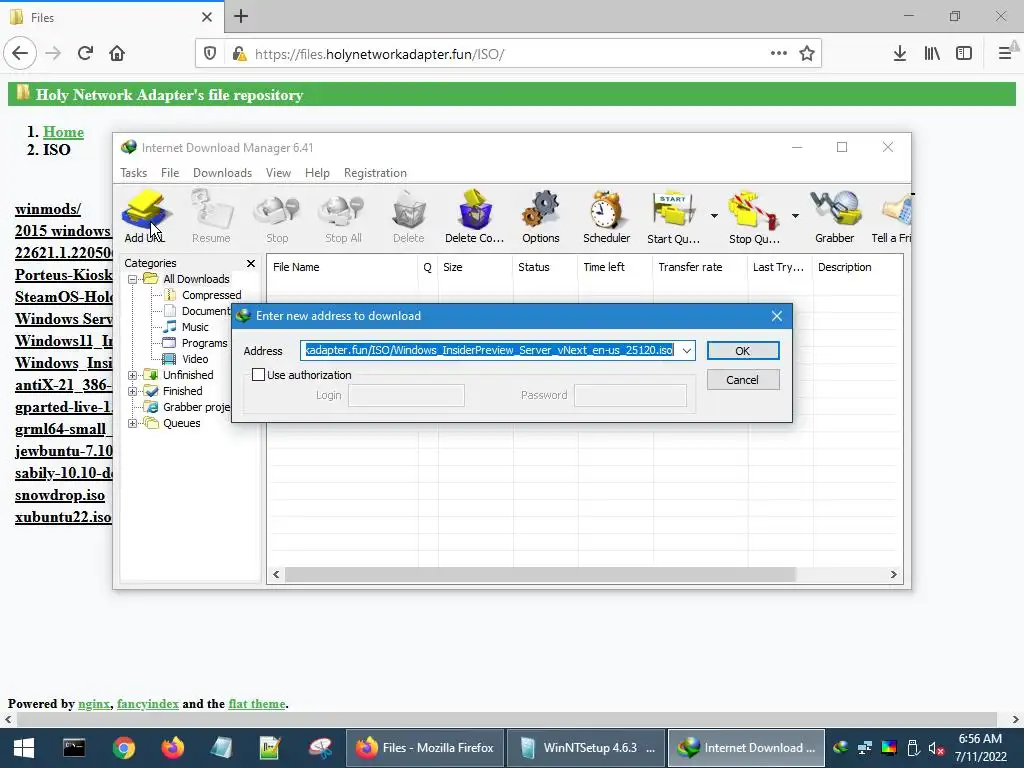Viewport: 1024px width, 768px height.
Task: Open the Tasks menu
Action: point(133,173)
